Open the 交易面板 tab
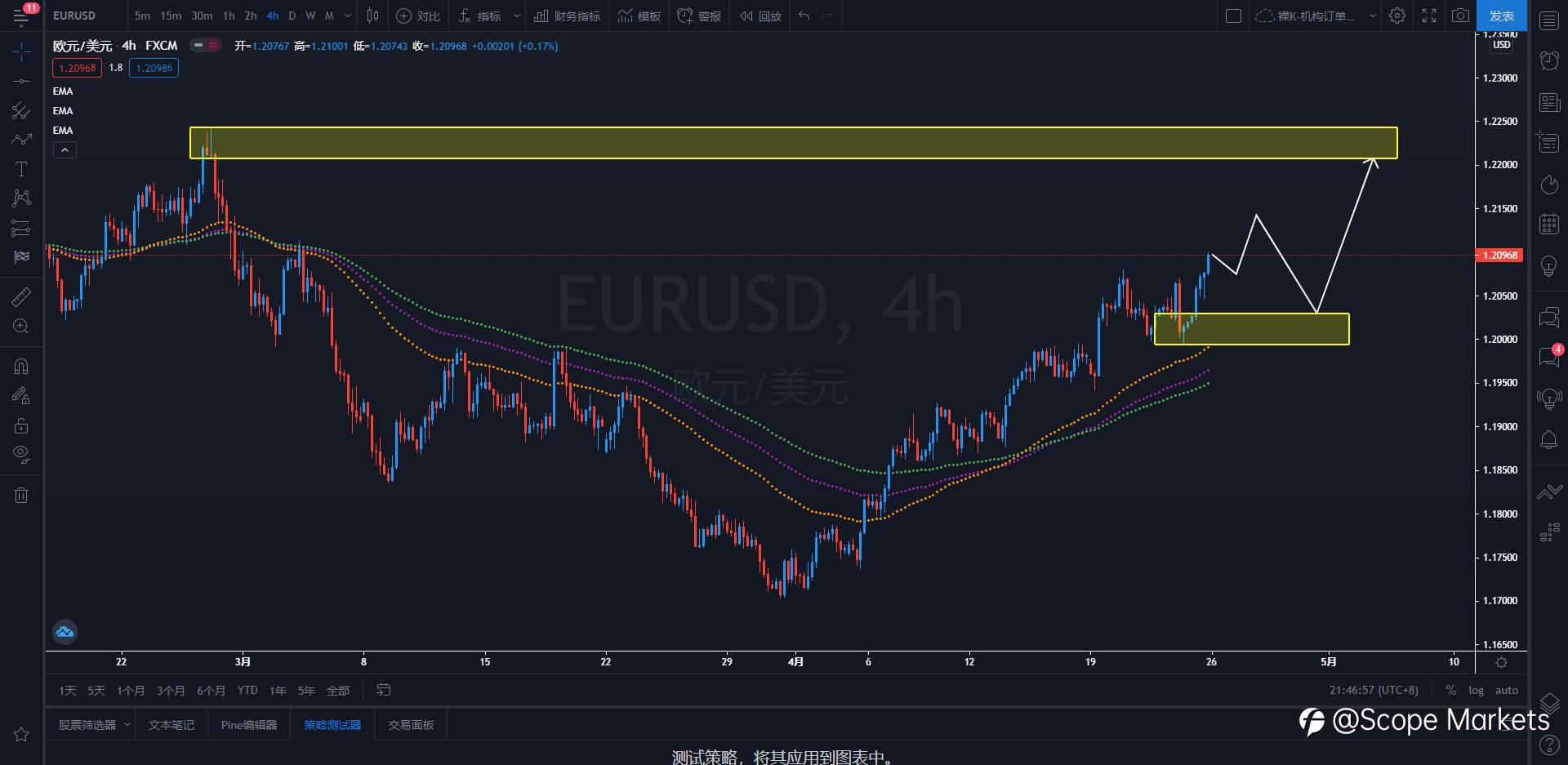The width and height of the screenshot is (1568, 765). pyautogui.click(x=411, y=724)
